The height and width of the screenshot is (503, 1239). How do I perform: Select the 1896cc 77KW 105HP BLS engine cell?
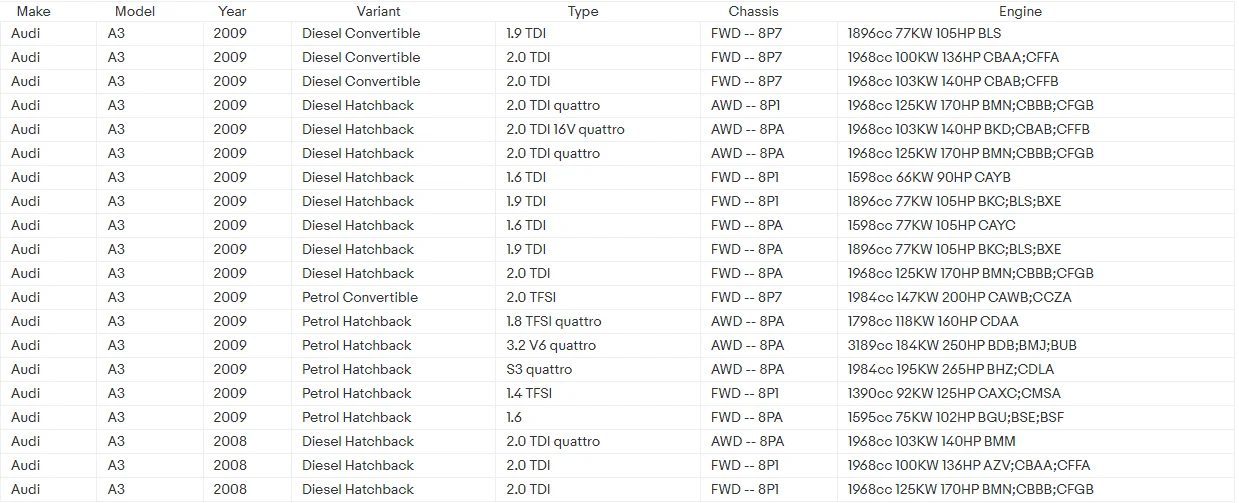coord(1036,33)
